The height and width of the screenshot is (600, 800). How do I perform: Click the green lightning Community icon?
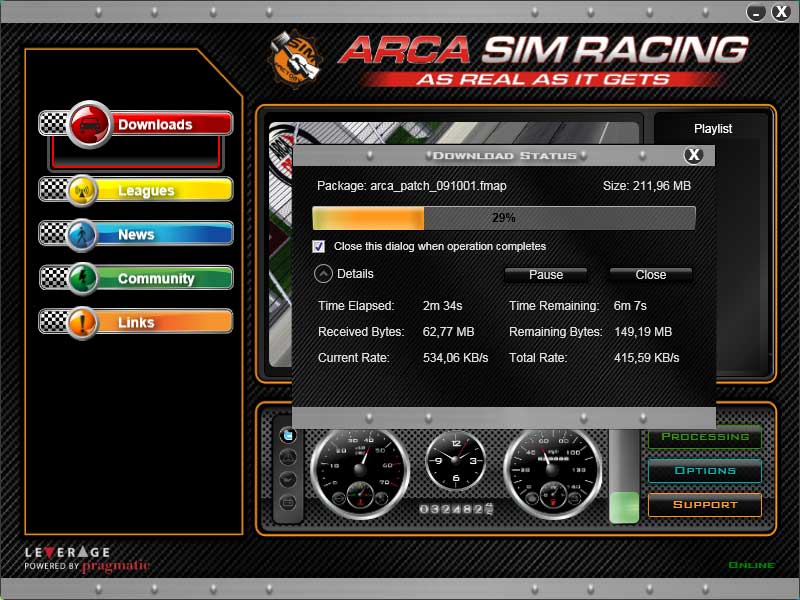click(82, 279)
